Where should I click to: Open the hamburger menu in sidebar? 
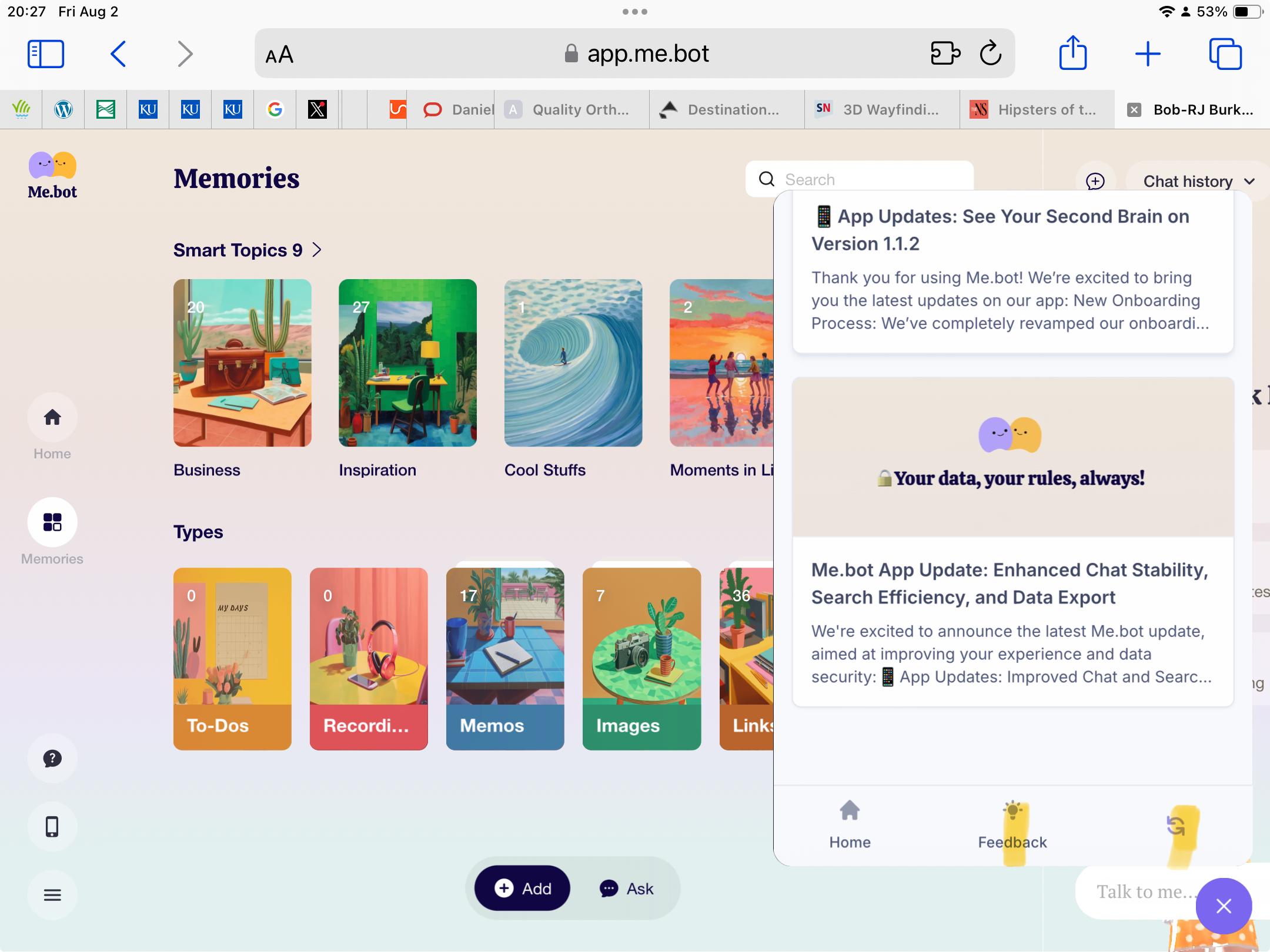click(52, 895)
